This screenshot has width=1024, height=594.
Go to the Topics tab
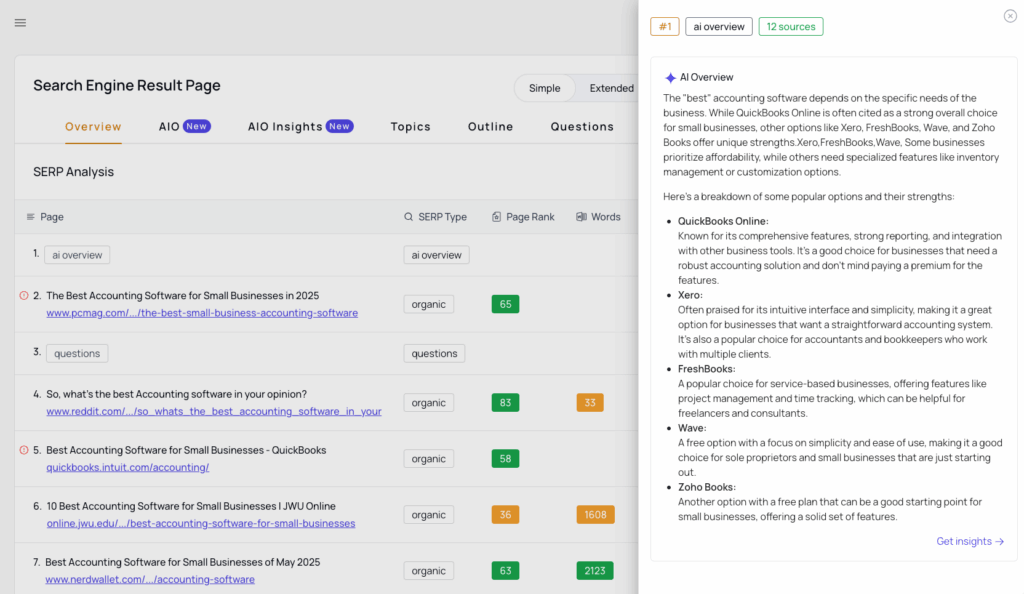[411, 127]
